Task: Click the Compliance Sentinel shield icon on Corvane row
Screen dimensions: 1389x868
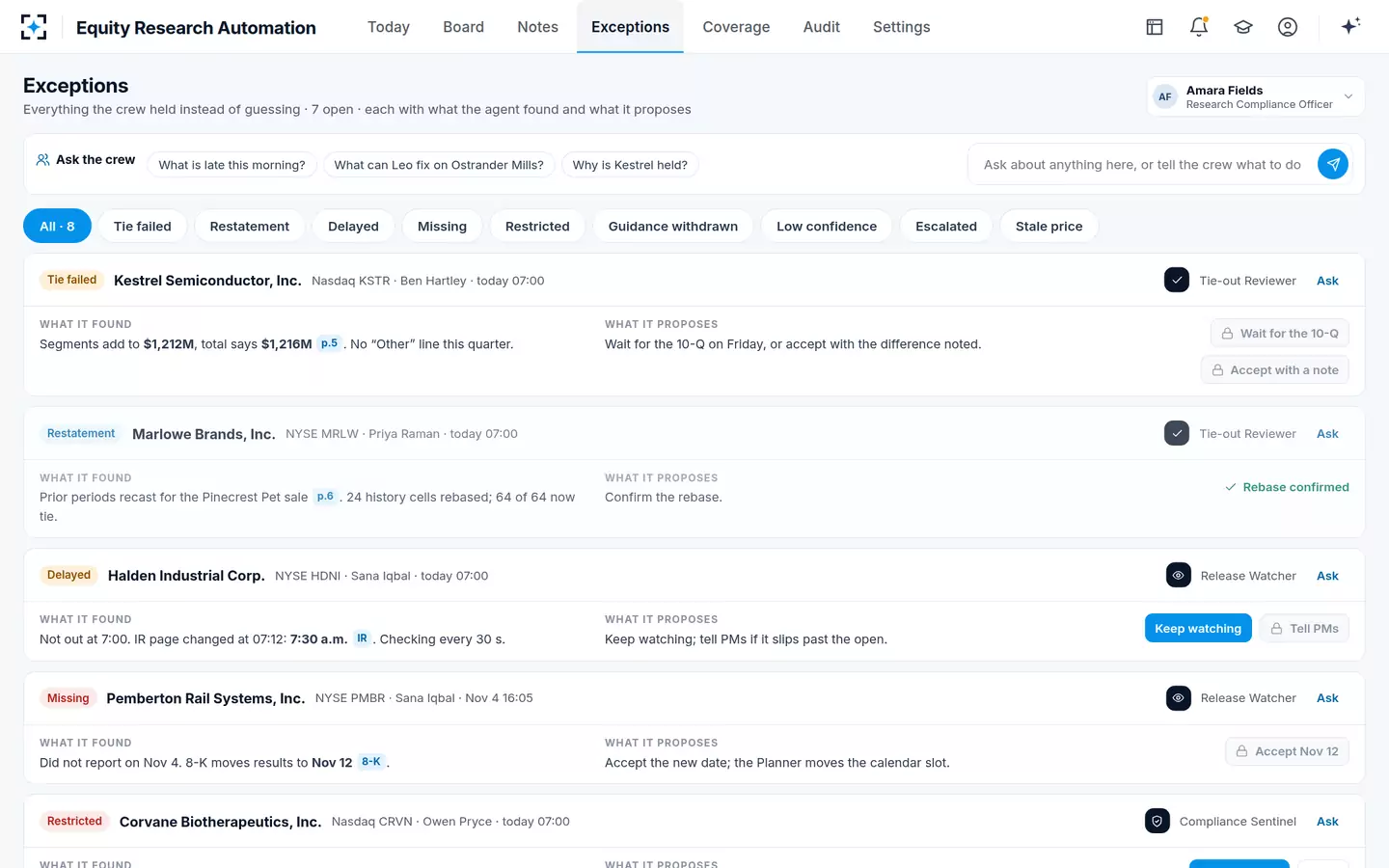Action: pyautogui.click(x=1157, y=821)
